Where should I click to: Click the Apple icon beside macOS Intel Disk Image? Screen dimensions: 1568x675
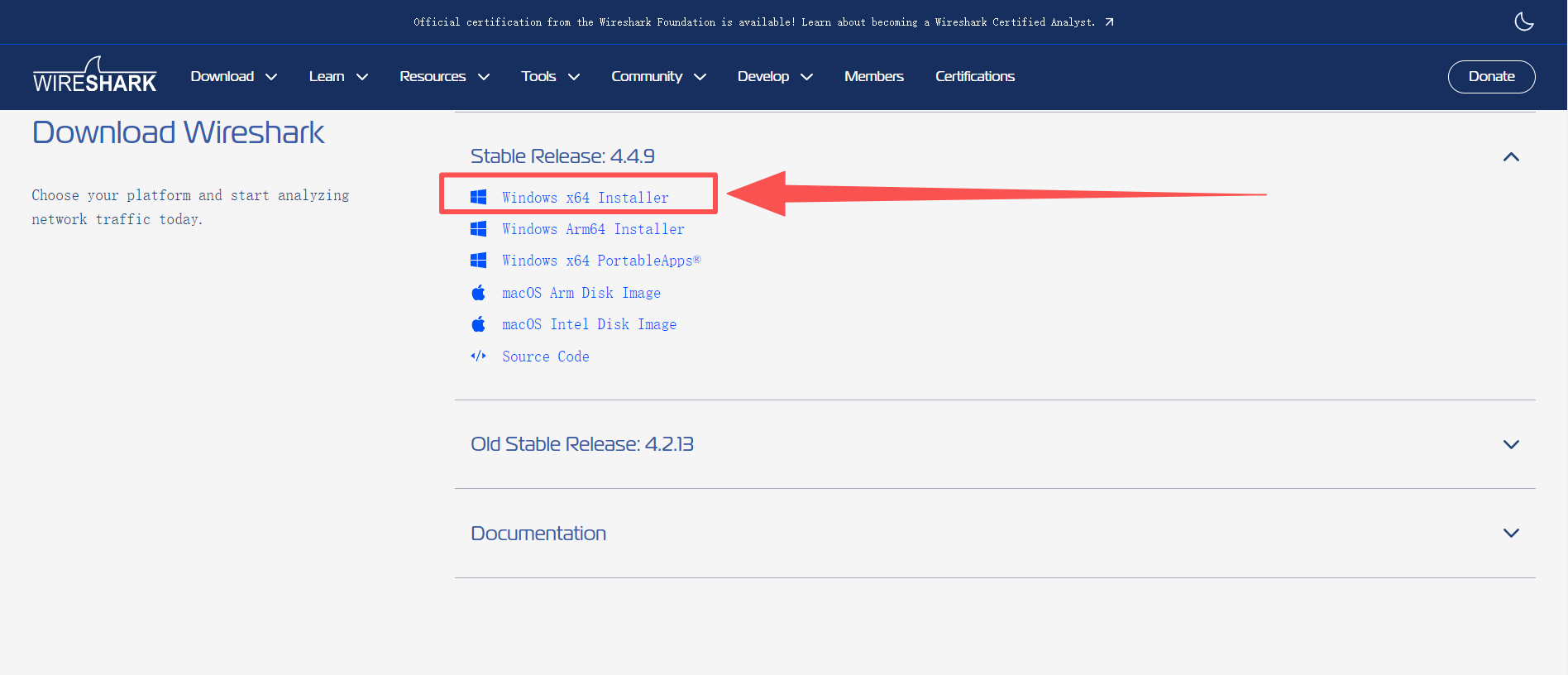(478, 324)
